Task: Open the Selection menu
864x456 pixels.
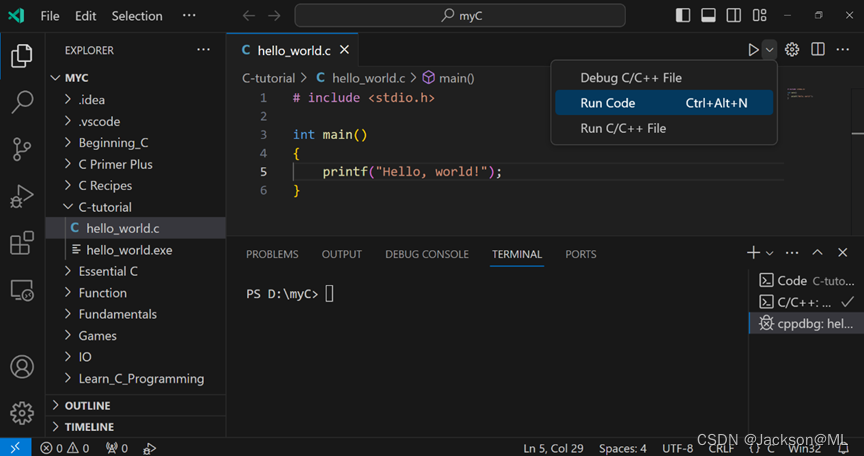Action: coord(137,16)
